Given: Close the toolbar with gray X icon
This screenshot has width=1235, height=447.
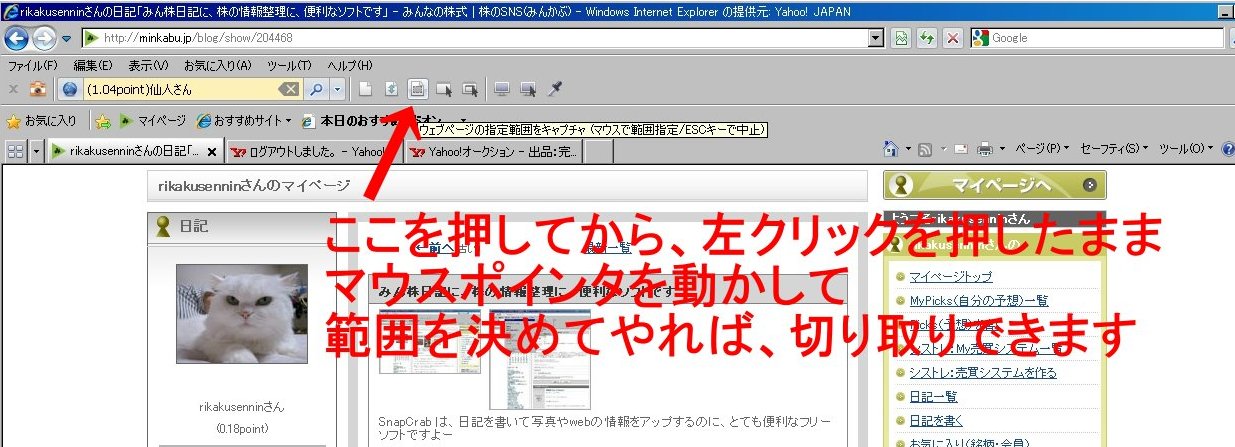Looking at the screenshot, I should (13, 89).
